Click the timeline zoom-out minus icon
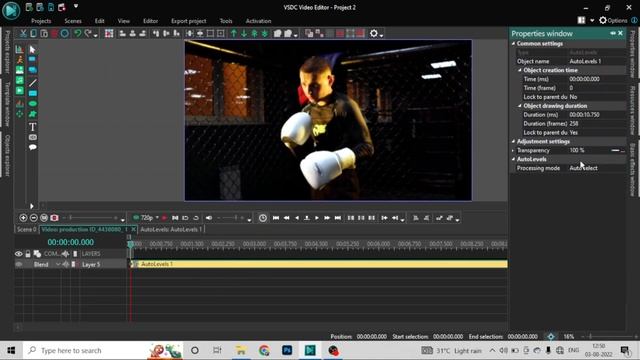Screen dimensions: 640x360 pos(33,218)
